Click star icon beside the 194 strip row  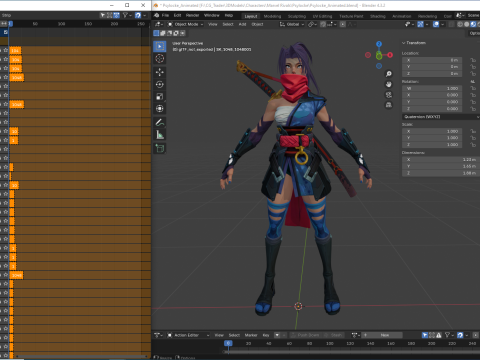tap(6, 50)
